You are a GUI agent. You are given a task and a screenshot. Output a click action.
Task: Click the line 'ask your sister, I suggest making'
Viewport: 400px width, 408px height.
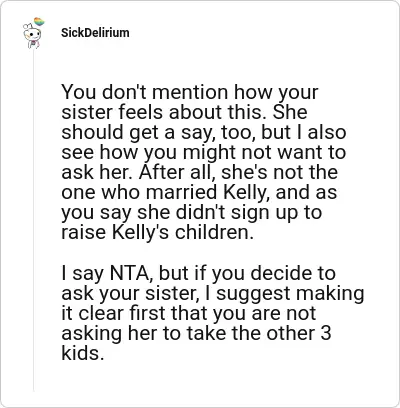212,293
